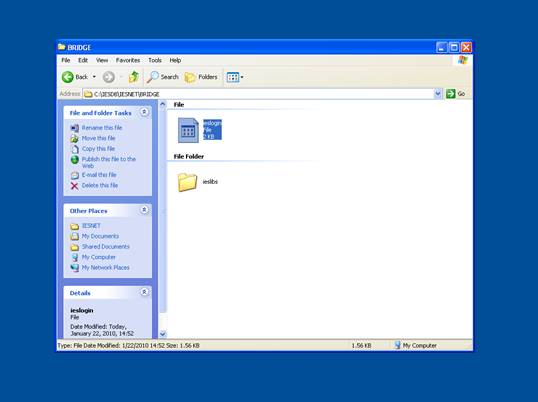The width and height of the screenshot is (538, 402).
Task: Click the green Back arrow icon
Action: 68,77
